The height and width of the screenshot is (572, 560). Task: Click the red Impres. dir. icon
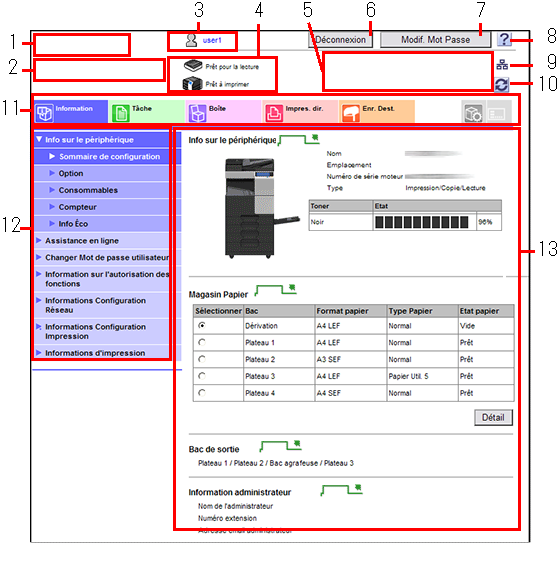[x=274, y=113]
